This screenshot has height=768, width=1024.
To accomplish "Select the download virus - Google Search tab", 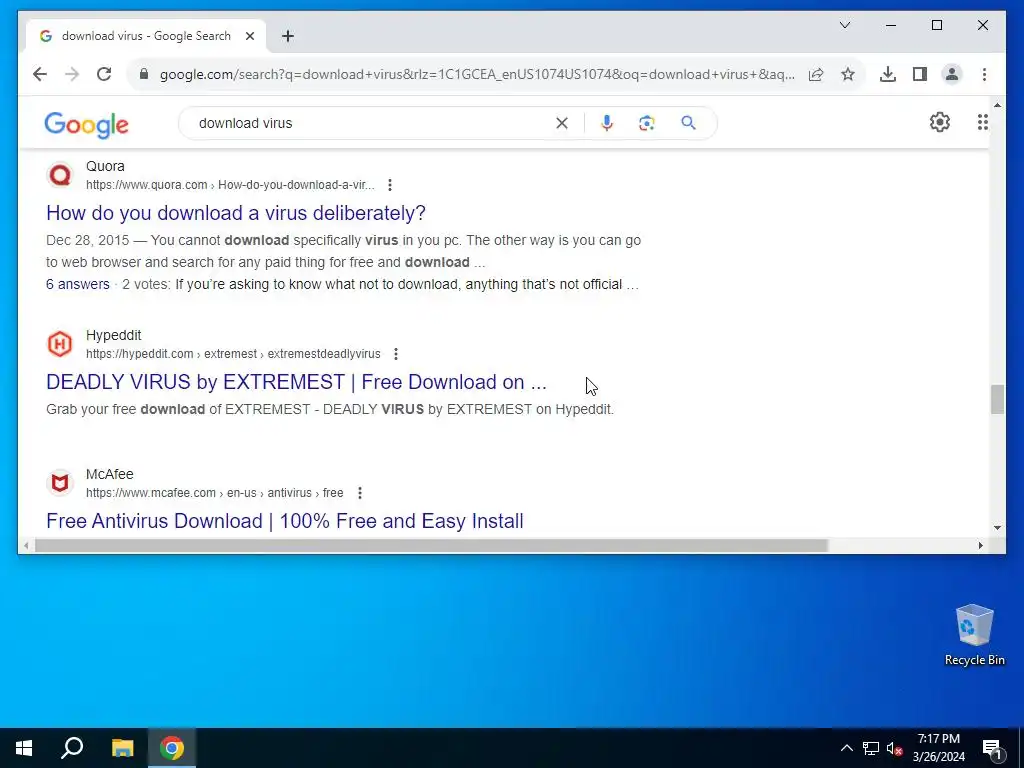I will coord(146,36).
